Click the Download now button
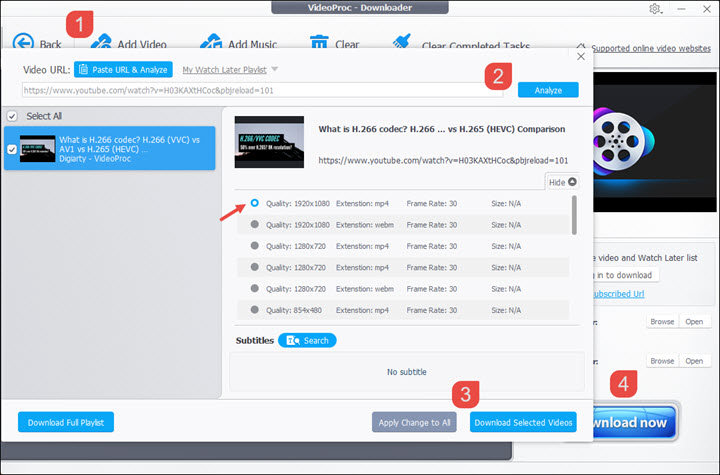The image size is (720, 475). pos(634,422)
